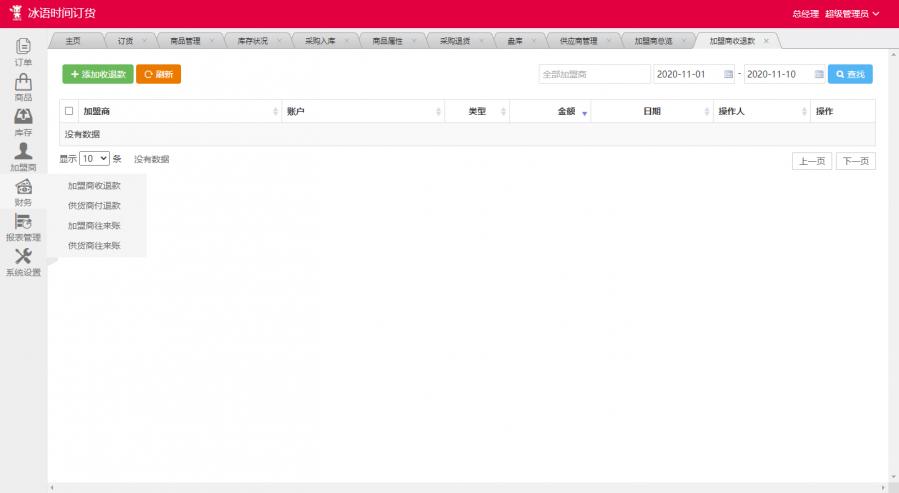Click calendar icon in start date field
899x493 pixels.
click(x=728, y=74)
